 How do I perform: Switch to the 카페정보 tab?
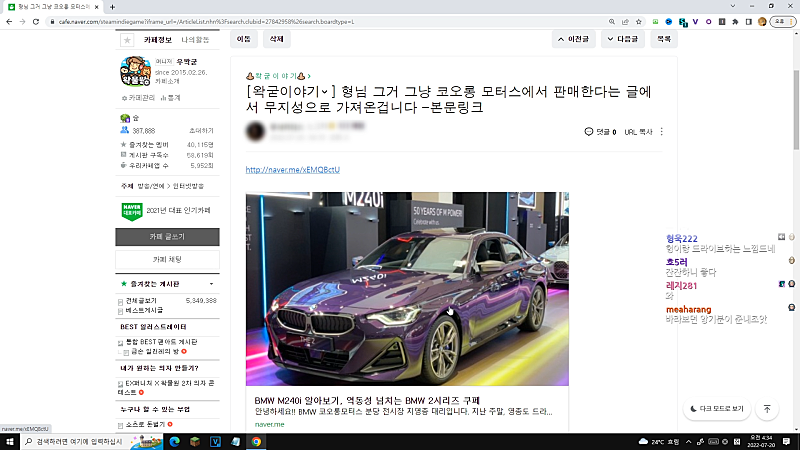[x=158, y=40]
